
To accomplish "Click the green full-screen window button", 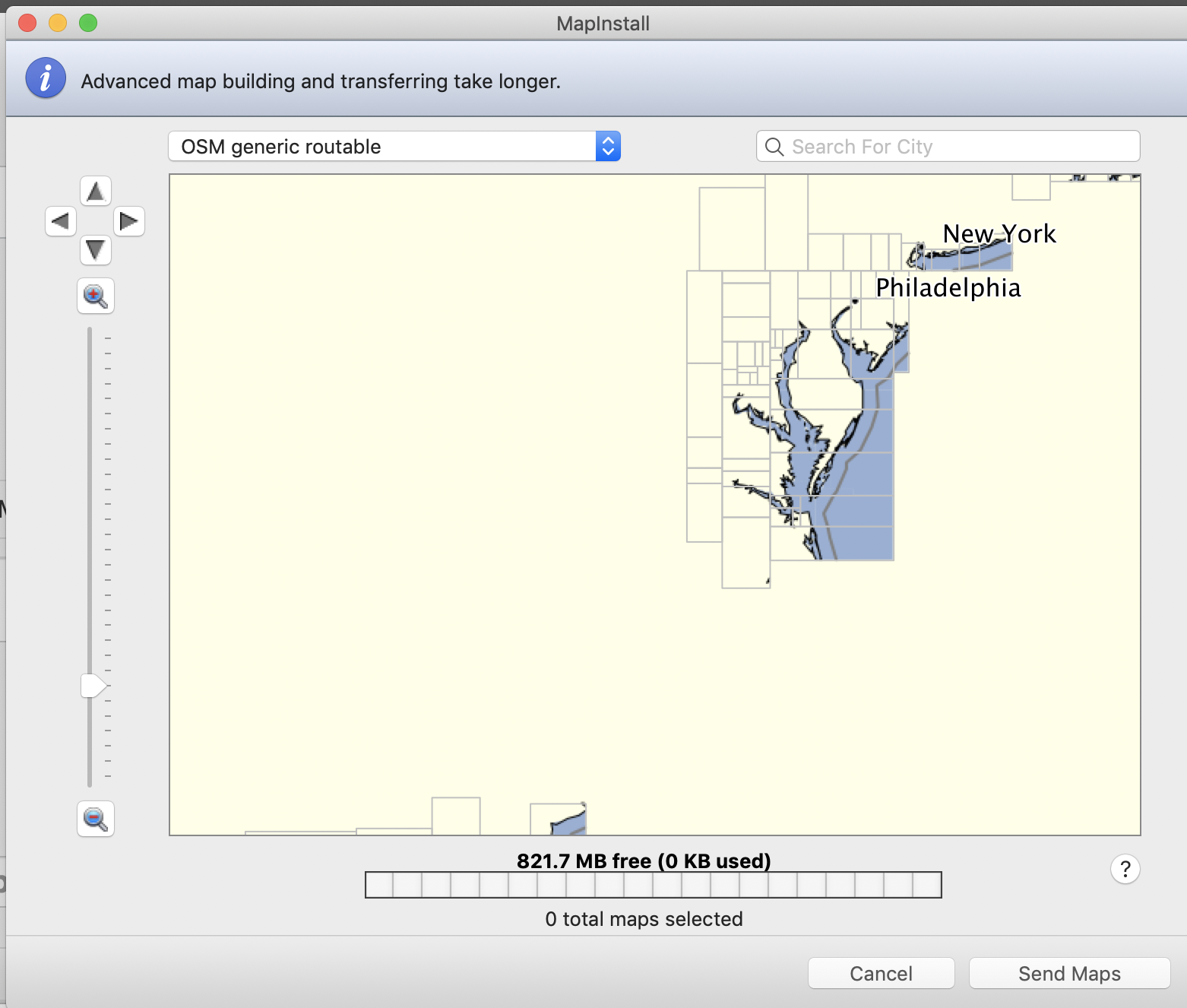I will [88, 23].
